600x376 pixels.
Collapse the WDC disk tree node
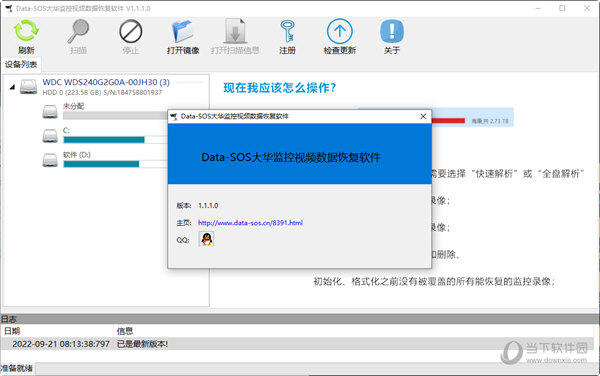(12, 87)
